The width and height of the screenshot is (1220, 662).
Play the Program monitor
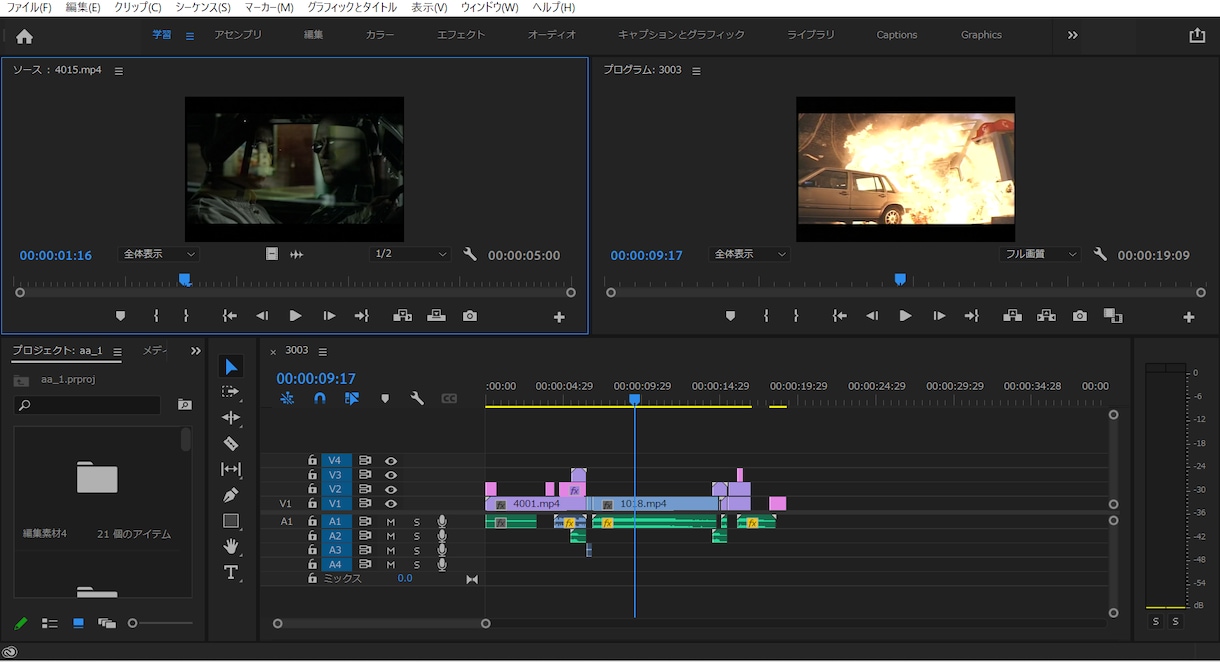tap(905, 316)
